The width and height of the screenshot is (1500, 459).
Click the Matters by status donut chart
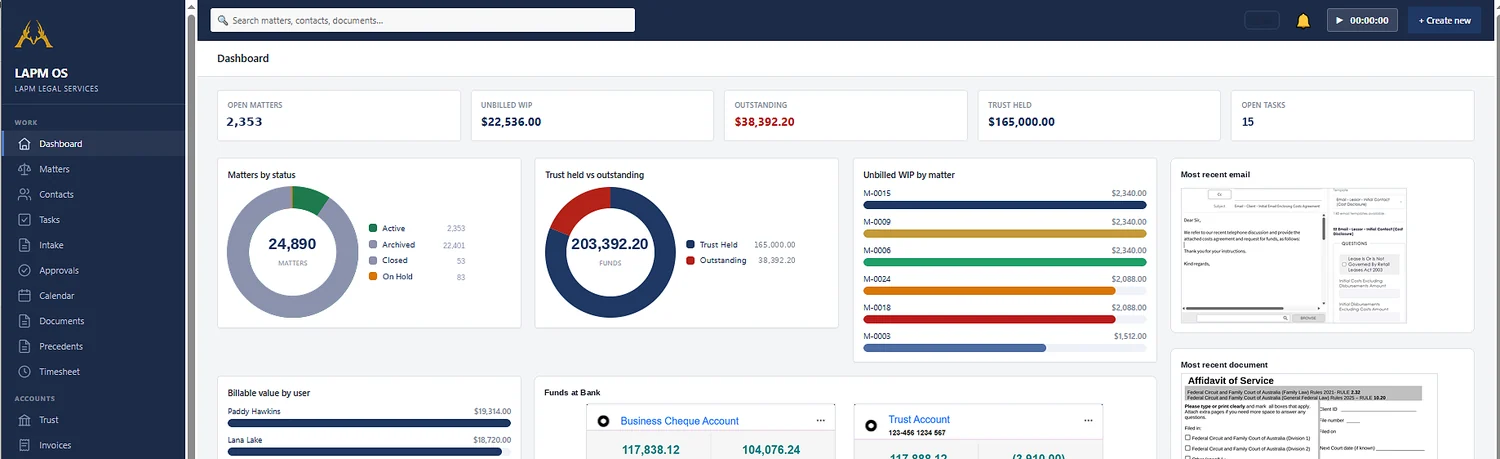(x=292, y=250)
